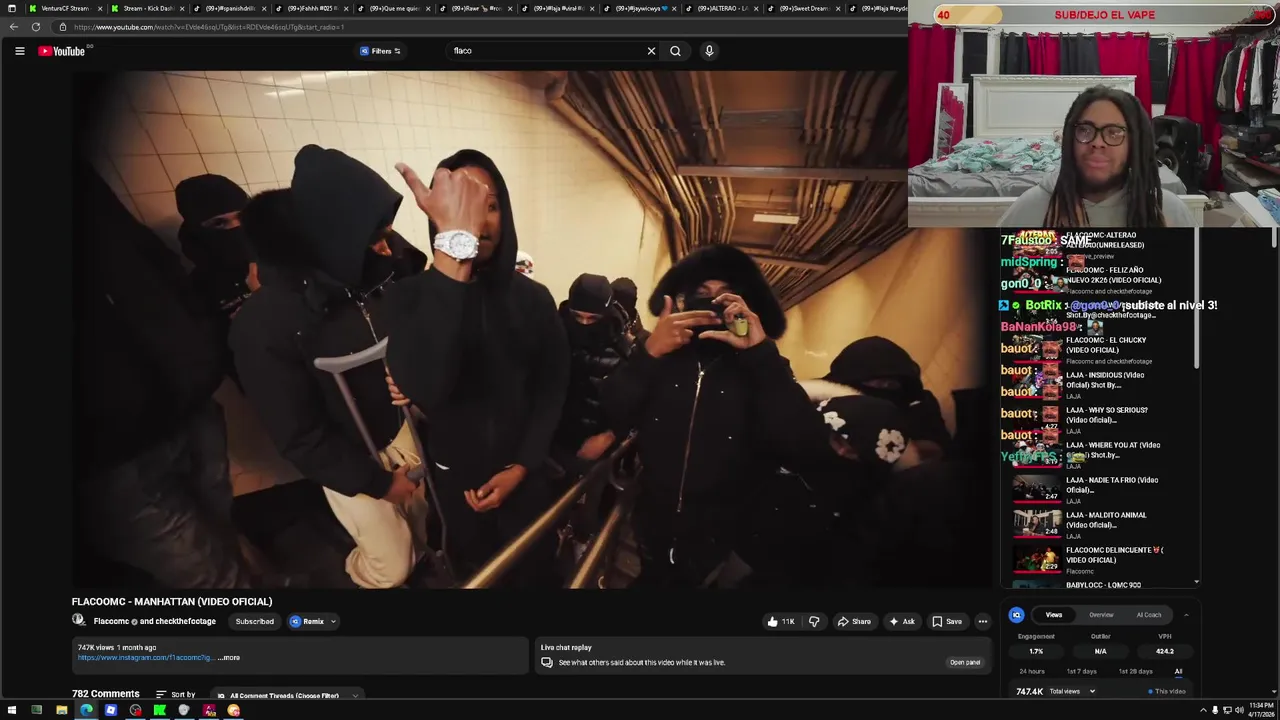Play 'LAJA - INSIDIOUS' from playlist
1280x720 pixels.
(1085, 384)
